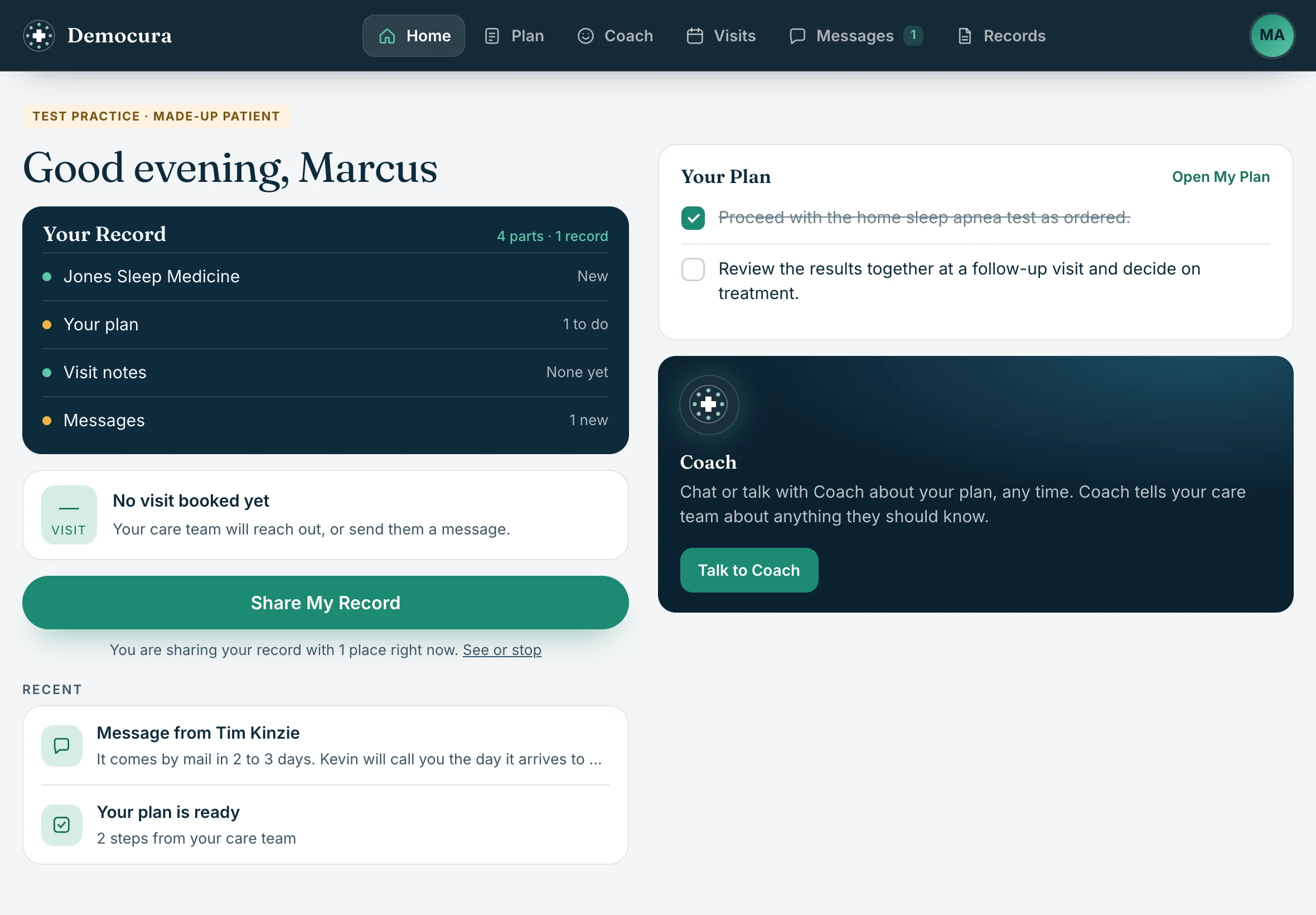Click the Open My Plan link
Image resolution: width=1316 pixels, height=915 pixels.
[x=1220, y=176]
